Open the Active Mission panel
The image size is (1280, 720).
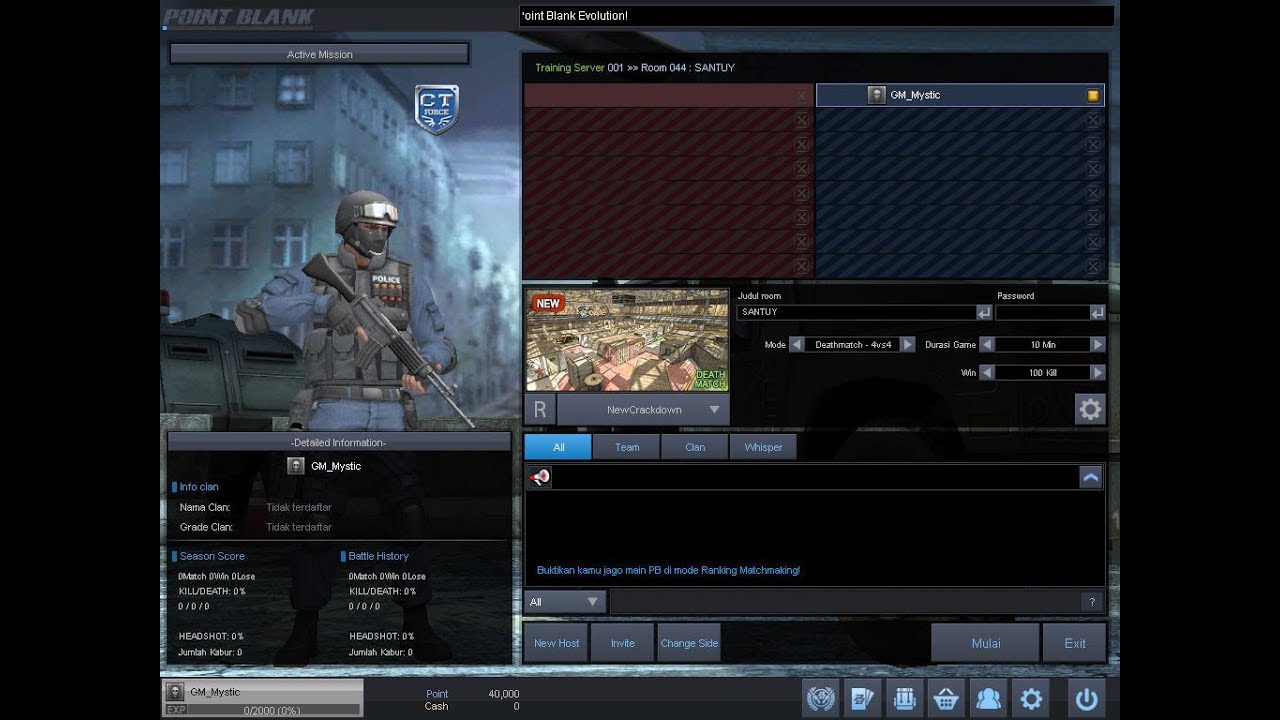320,54
